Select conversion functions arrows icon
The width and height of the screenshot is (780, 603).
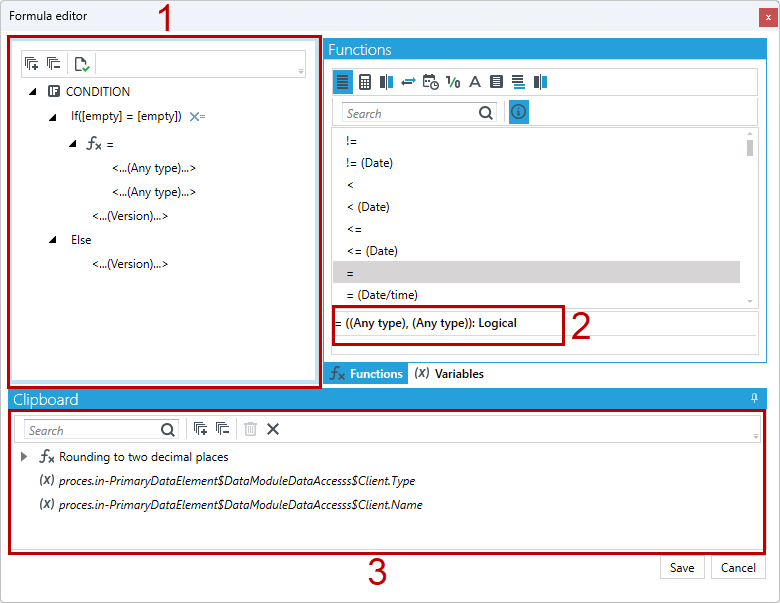pyautogui.click(x=408, y=82)
